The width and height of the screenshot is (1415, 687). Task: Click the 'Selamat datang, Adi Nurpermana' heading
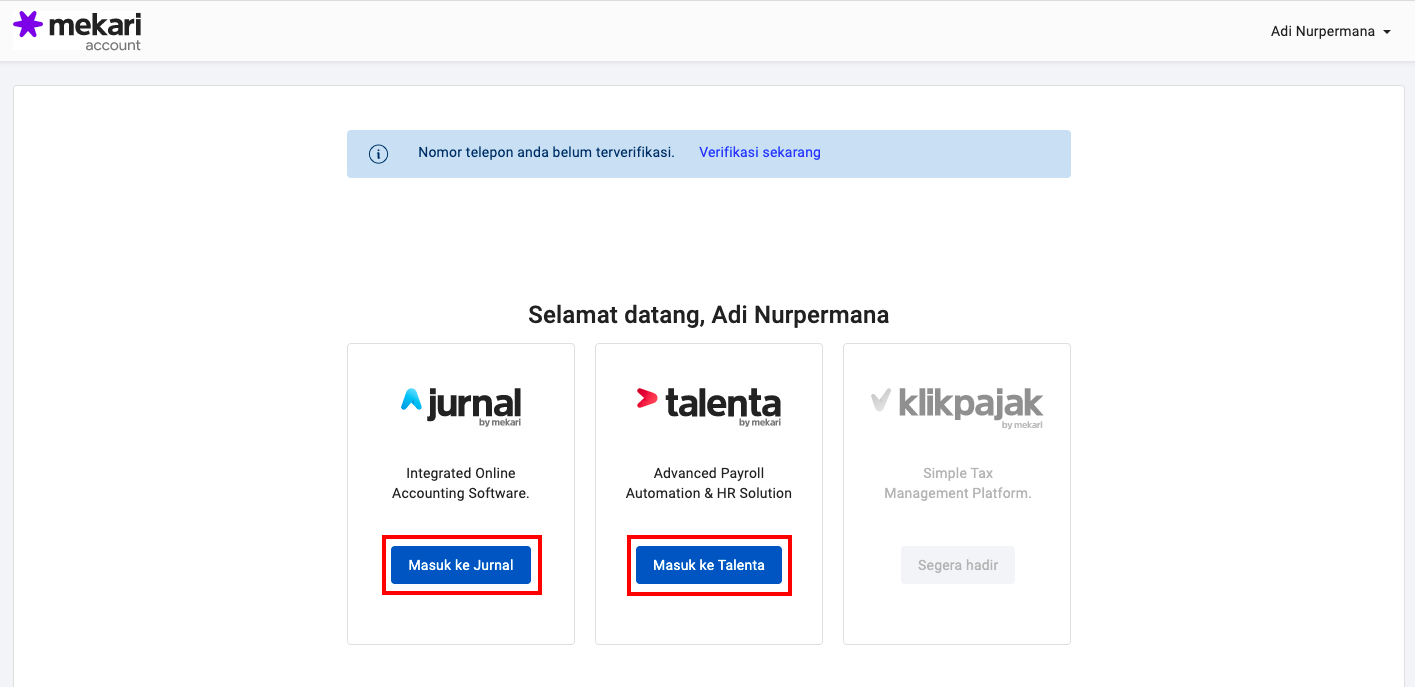tap(708, 315)
